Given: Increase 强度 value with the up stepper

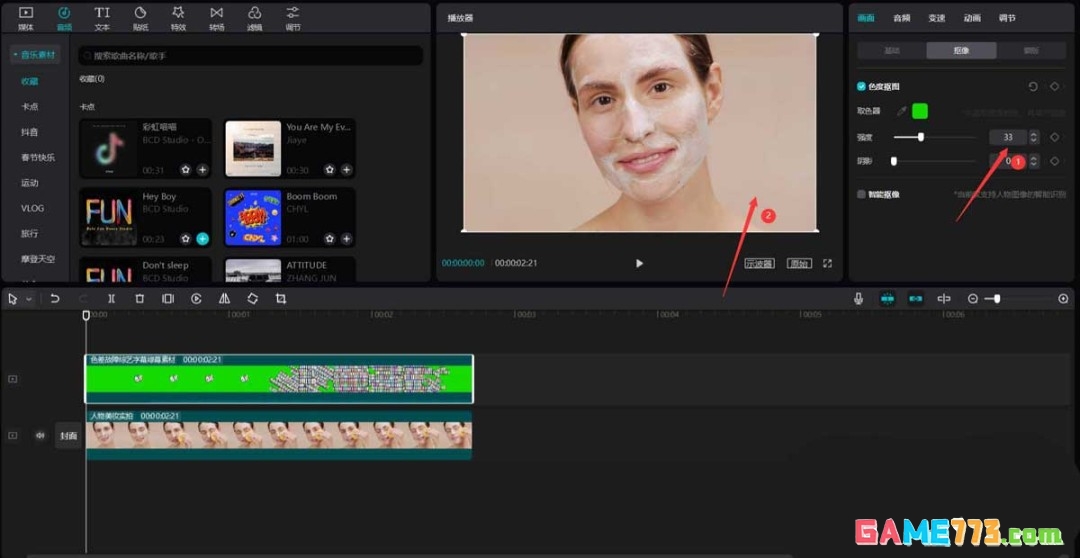Looking at the screenshot, I should coord(1034,133).
